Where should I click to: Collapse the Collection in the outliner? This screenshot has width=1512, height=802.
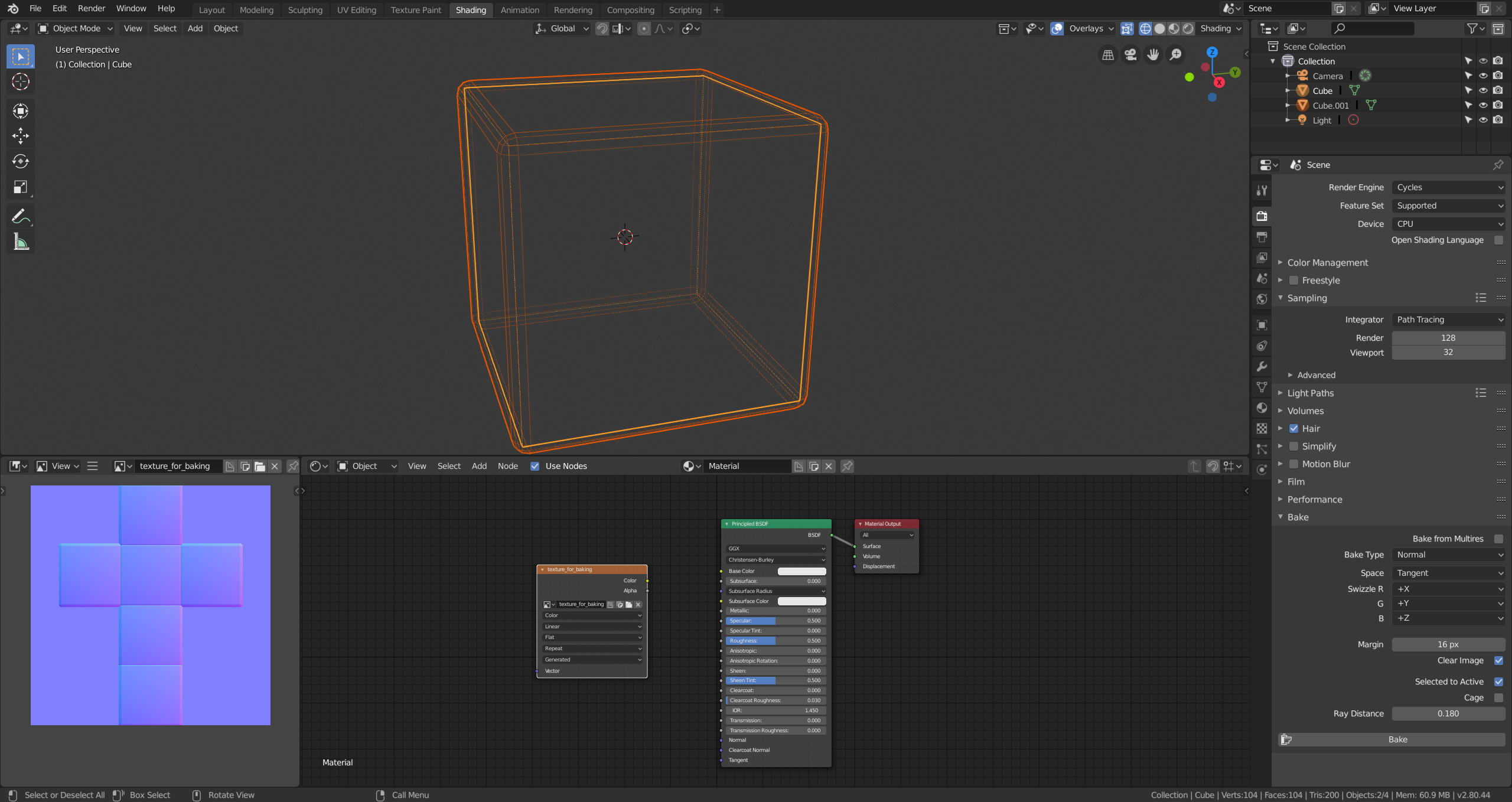click(1271, 61)
